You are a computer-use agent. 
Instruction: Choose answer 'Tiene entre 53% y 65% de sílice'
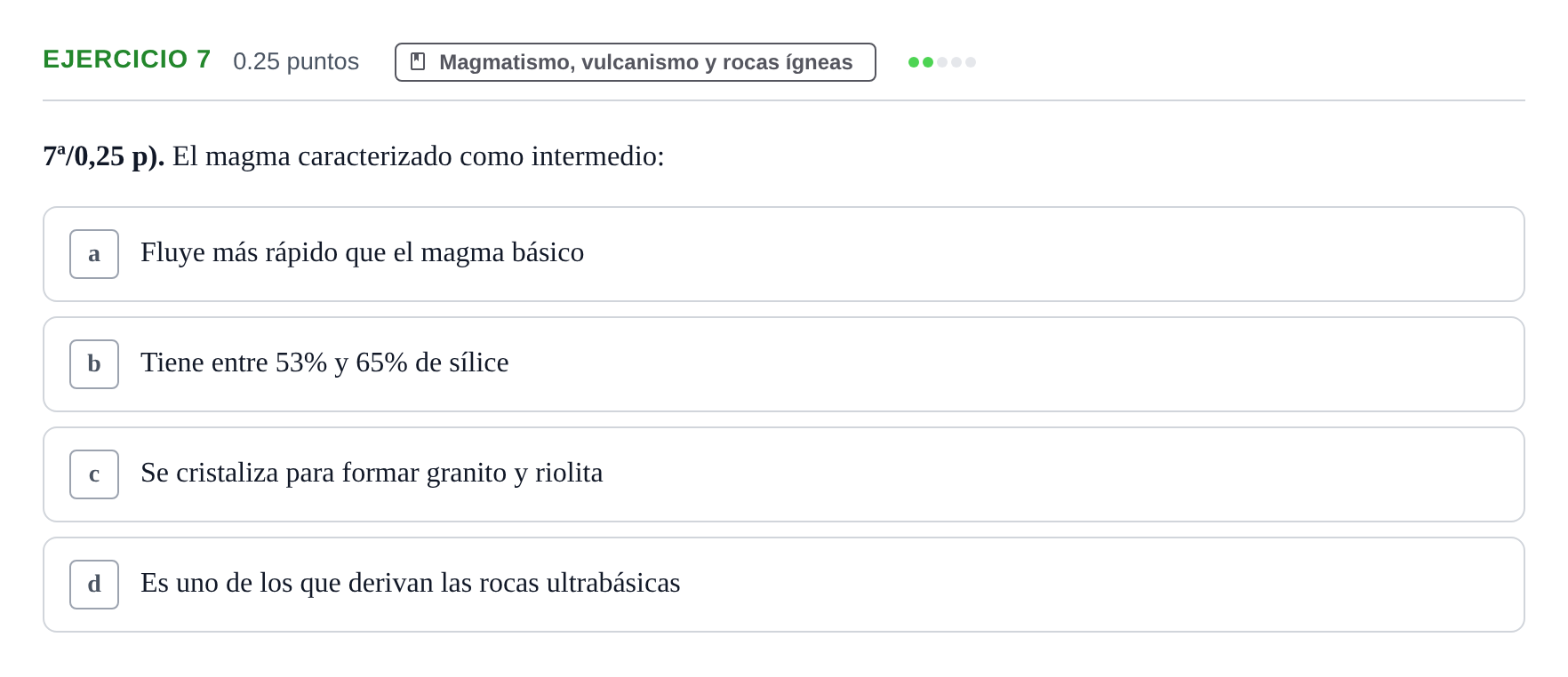pyautogui.click(x=783, y=364)
